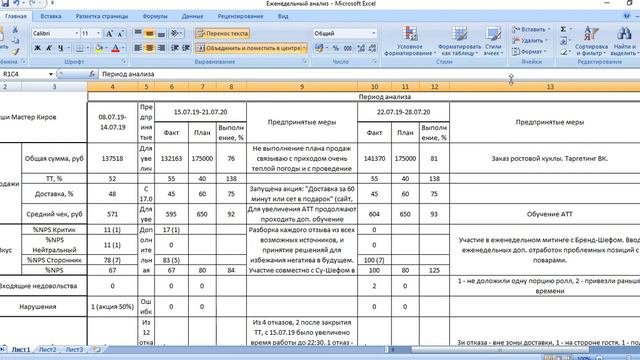
Task: Switch to the Главная ribbon tab
Action: (16, 16)
